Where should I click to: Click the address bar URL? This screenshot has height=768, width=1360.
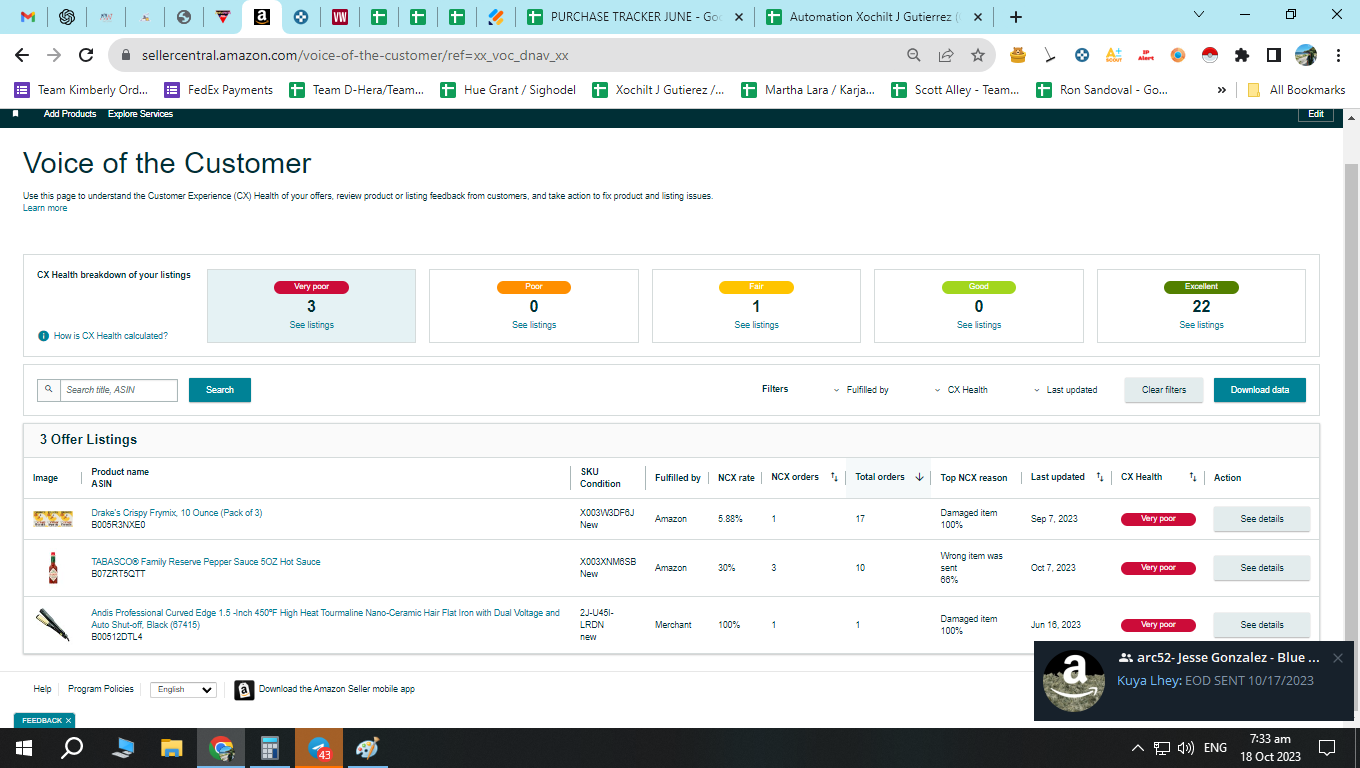point(355,56)
